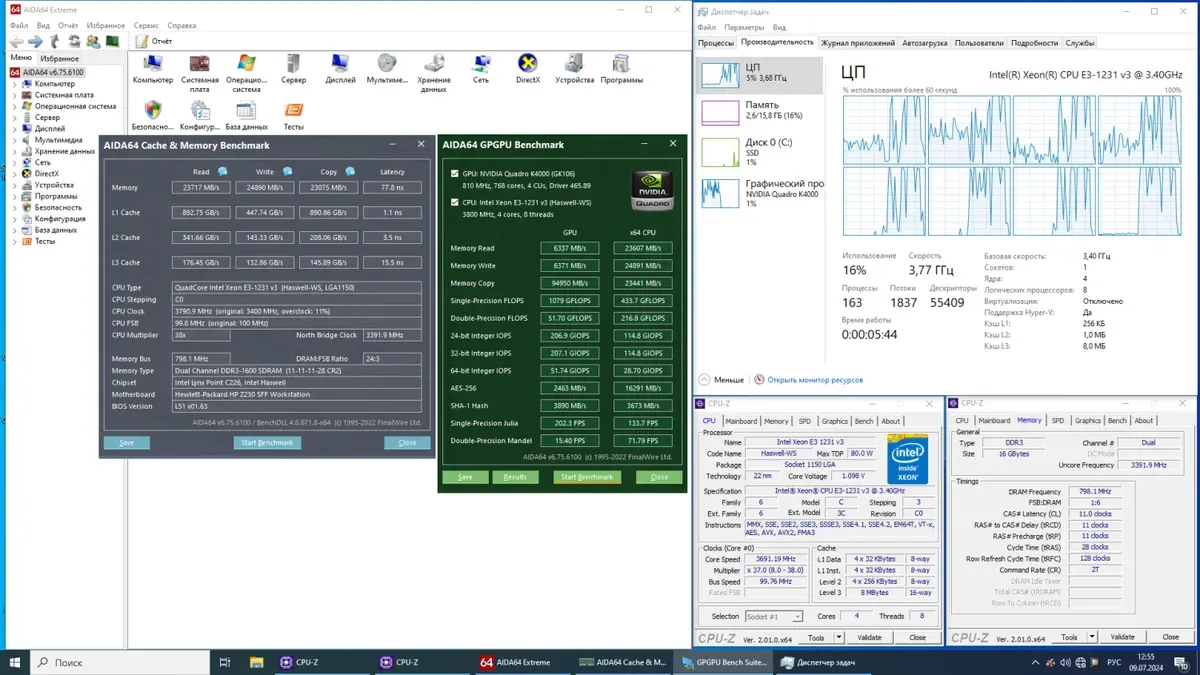Click the Windows search box on taskbar
Viewport: 1200px width, 675px height.
point(120,662)
